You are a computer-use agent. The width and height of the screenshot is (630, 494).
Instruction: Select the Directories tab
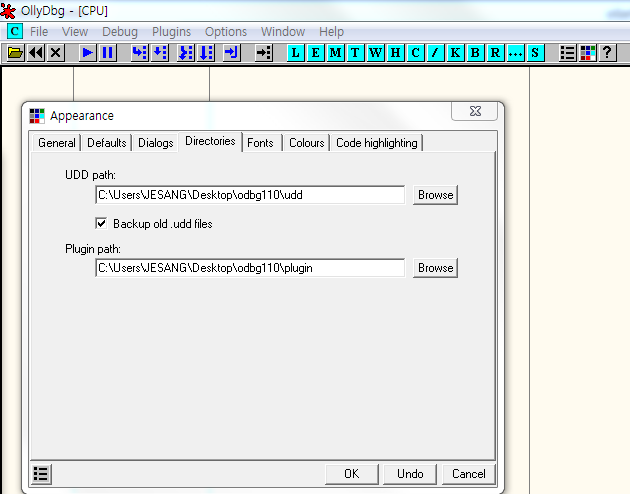(210, 141)
